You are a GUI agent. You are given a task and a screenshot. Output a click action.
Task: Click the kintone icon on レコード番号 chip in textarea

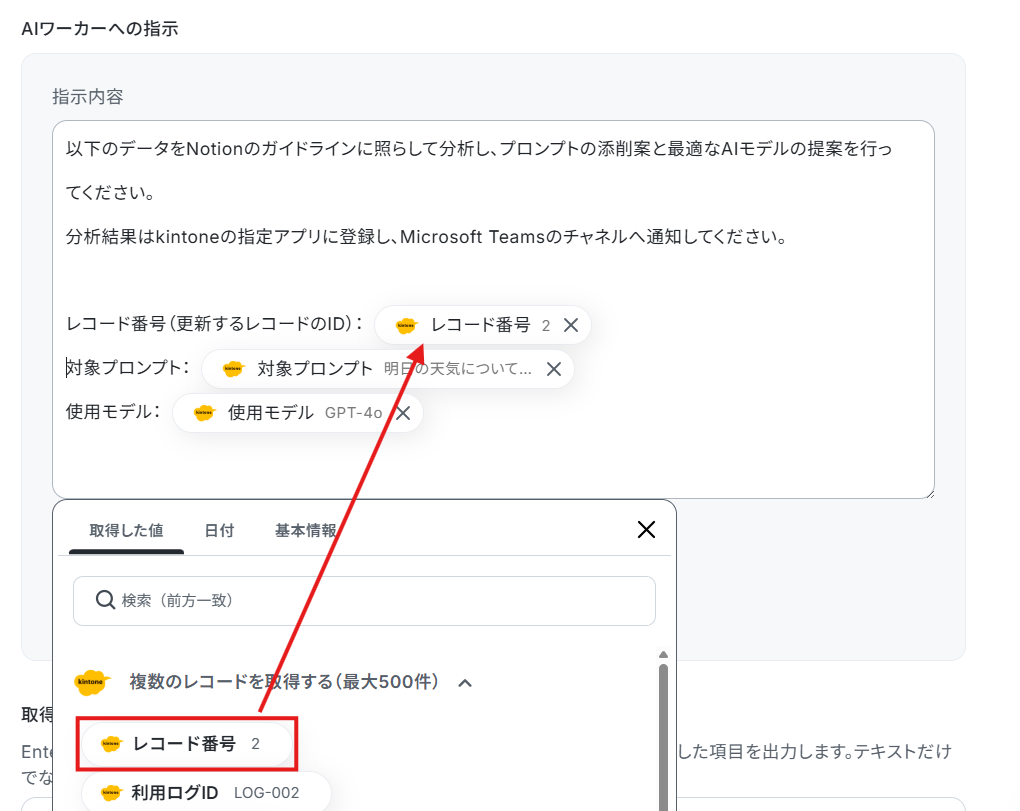pyautogui.click(x=406, y=325)
